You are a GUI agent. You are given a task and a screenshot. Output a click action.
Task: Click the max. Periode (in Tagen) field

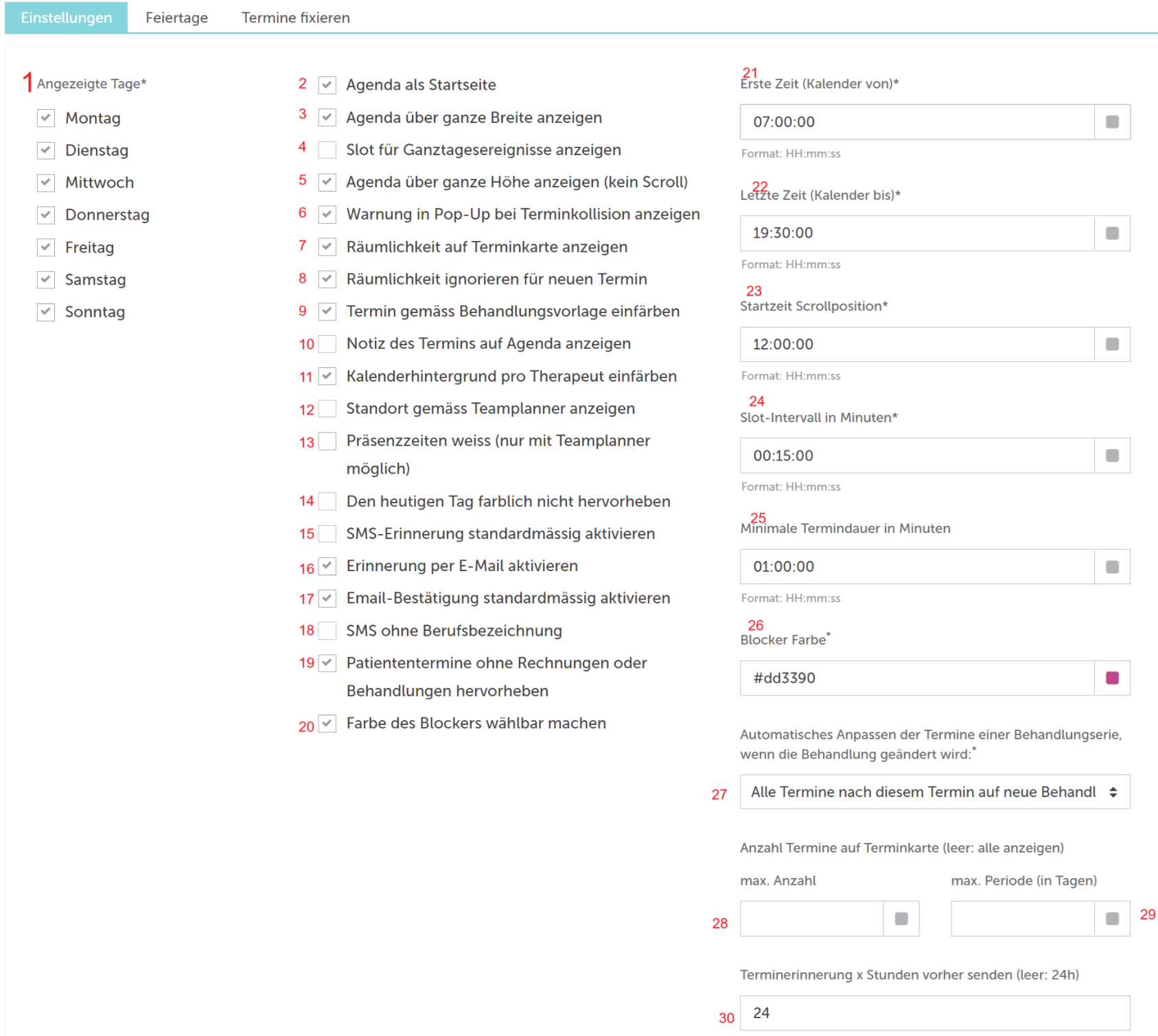click(1023, 919)
